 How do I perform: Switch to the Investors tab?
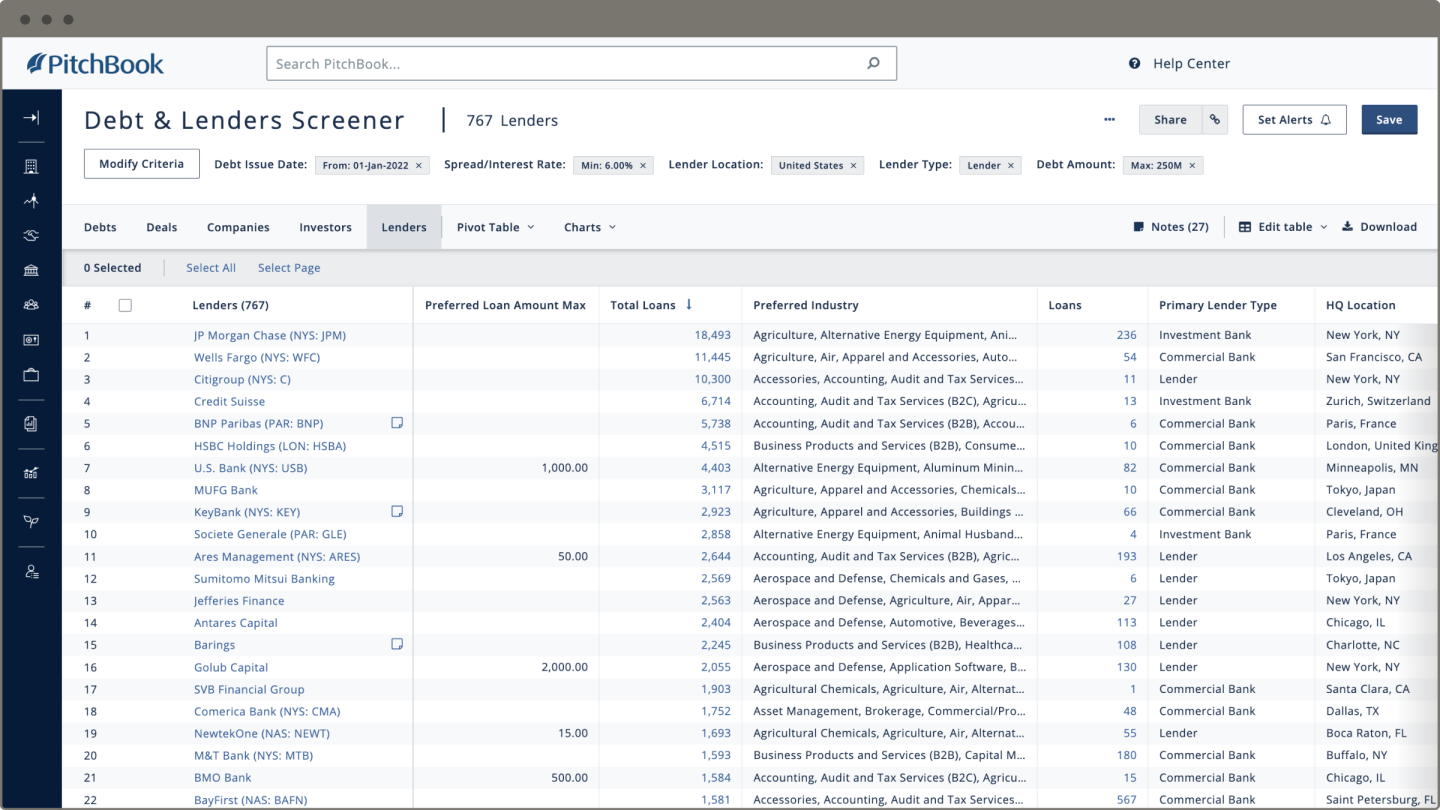326,227
